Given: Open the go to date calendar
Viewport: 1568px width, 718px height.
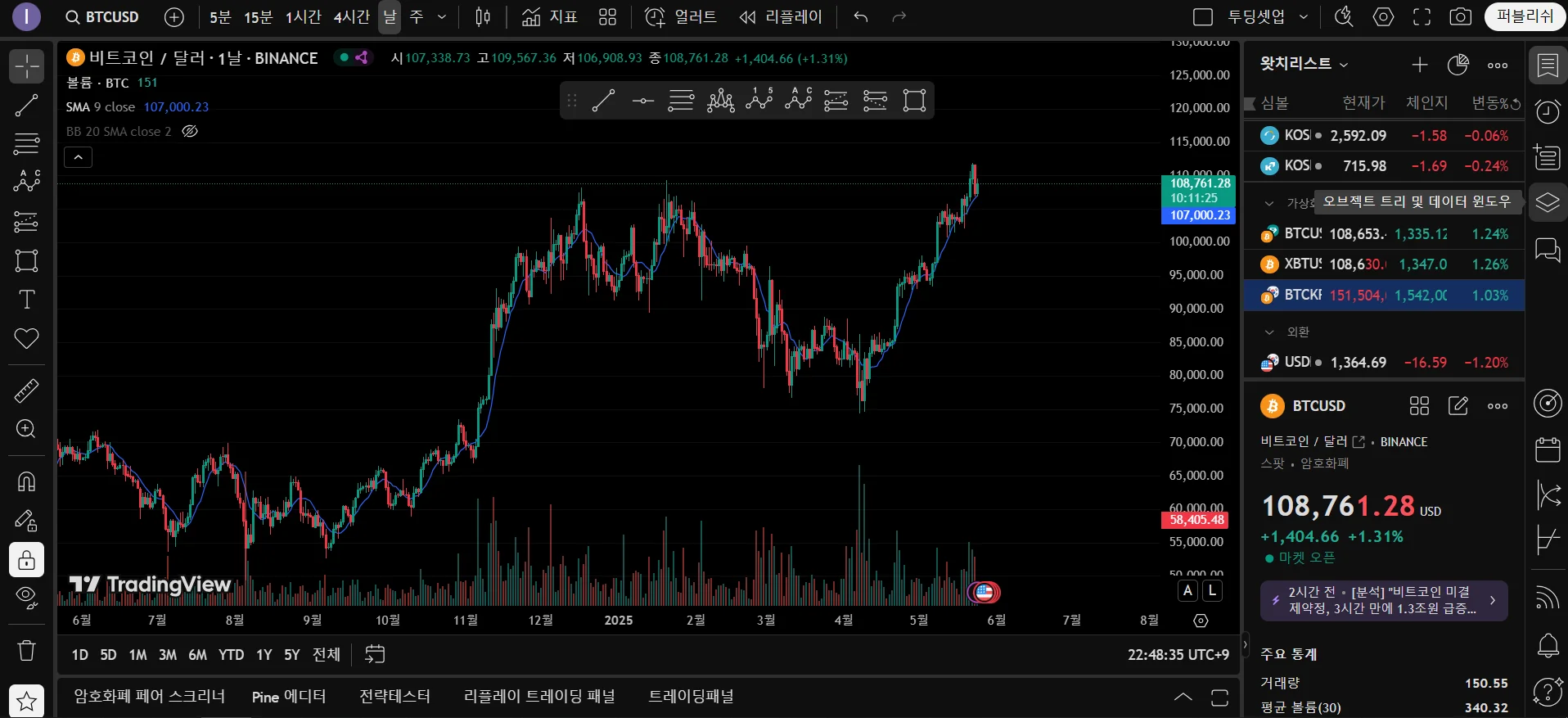Looking at the screenshot, I should (x=375, y=654).
